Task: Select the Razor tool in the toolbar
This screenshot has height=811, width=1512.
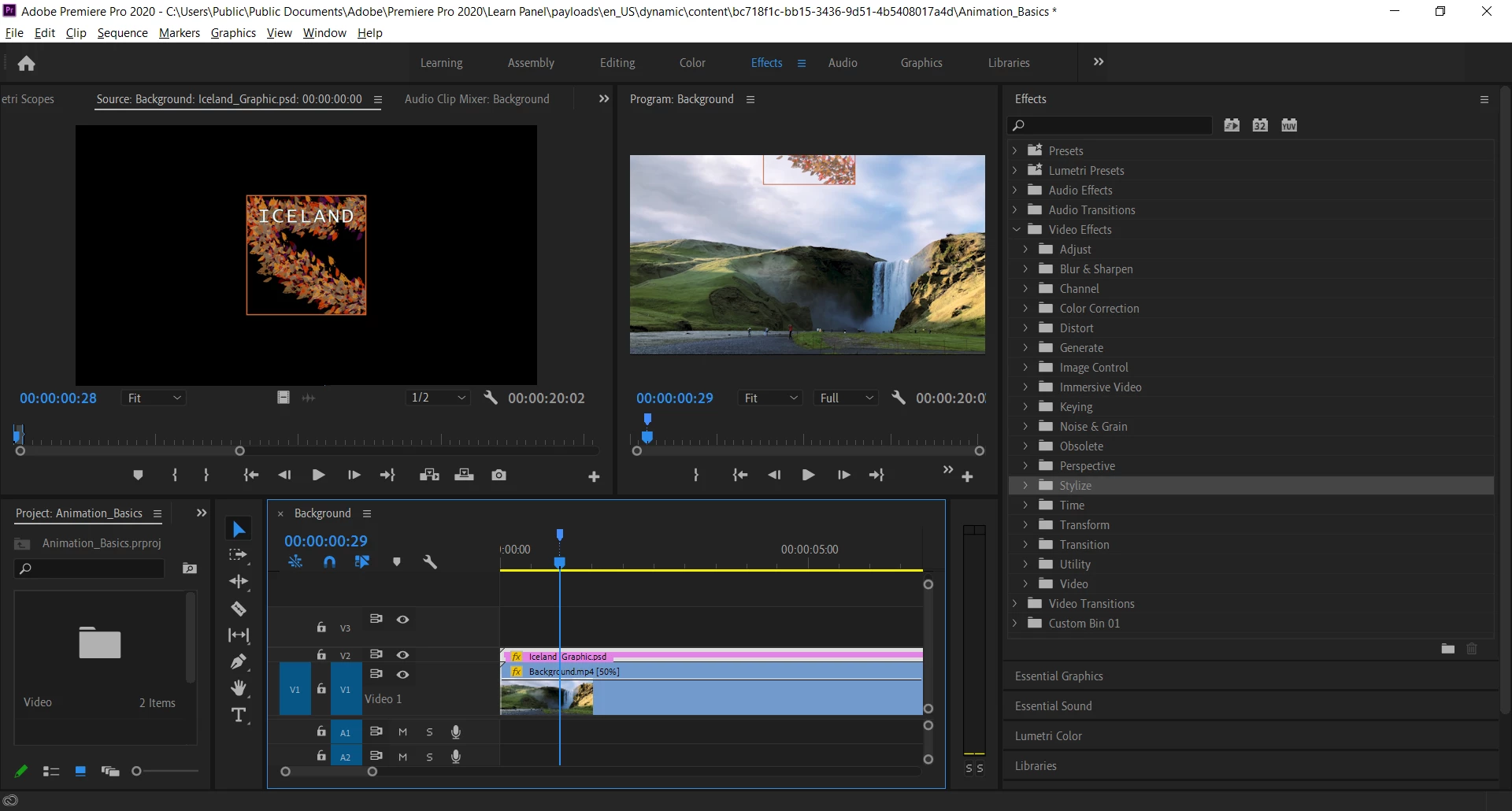Action: [239, 609]
